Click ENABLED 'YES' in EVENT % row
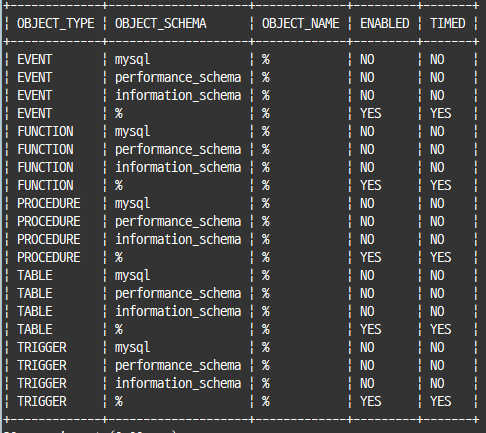 click(x=371, y=114)
